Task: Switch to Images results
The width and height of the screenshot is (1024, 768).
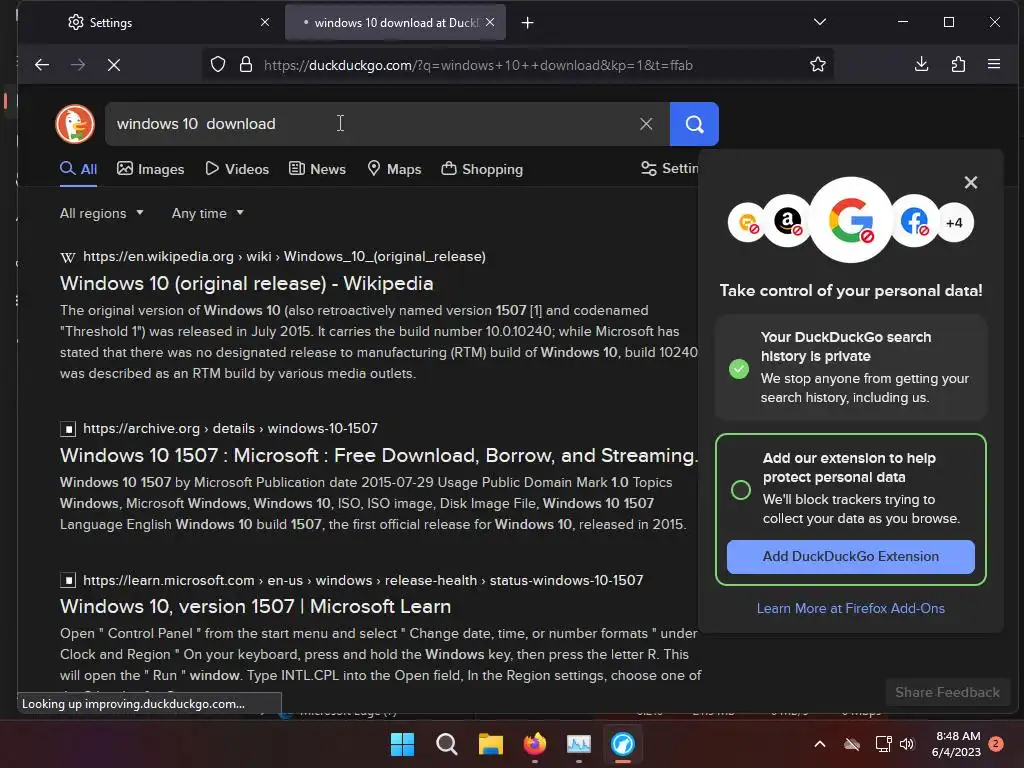Action: 150,169
